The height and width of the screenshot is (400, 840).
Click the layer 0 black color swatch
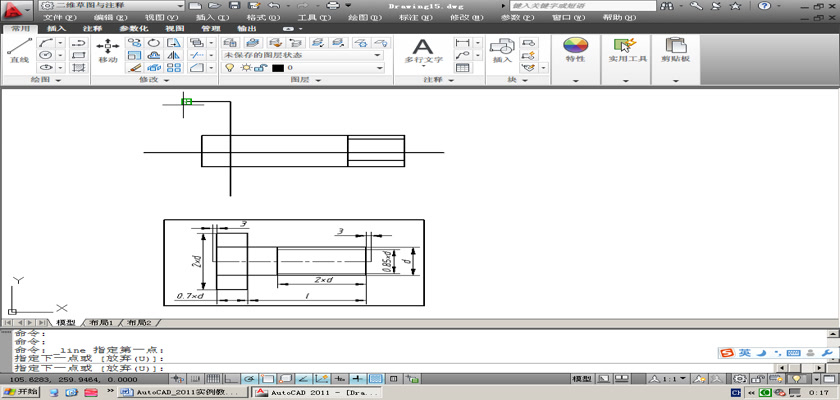[278, 68]
